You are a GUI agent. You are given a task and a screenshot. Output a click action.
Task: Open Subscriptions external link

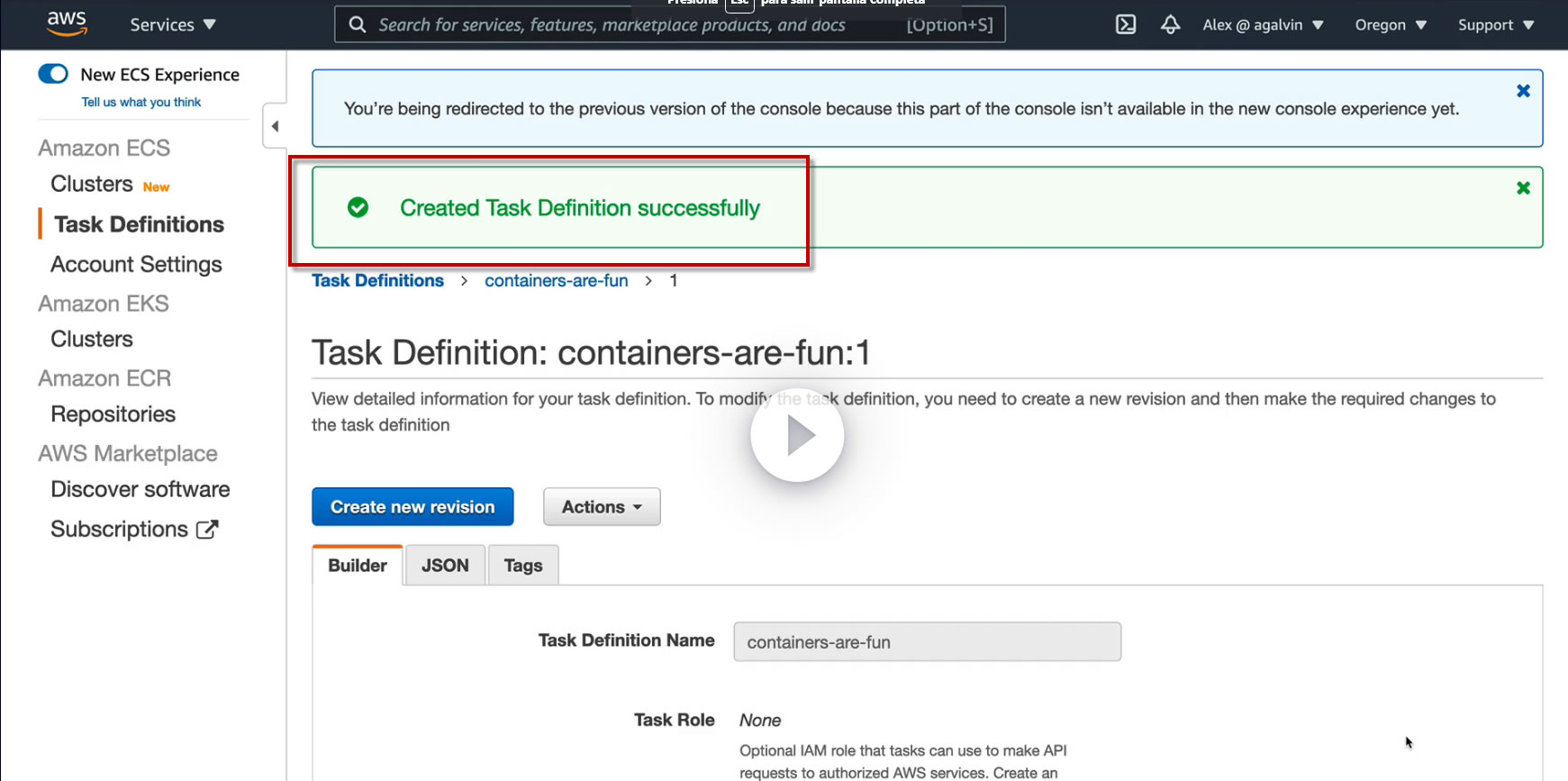[133, 530]
